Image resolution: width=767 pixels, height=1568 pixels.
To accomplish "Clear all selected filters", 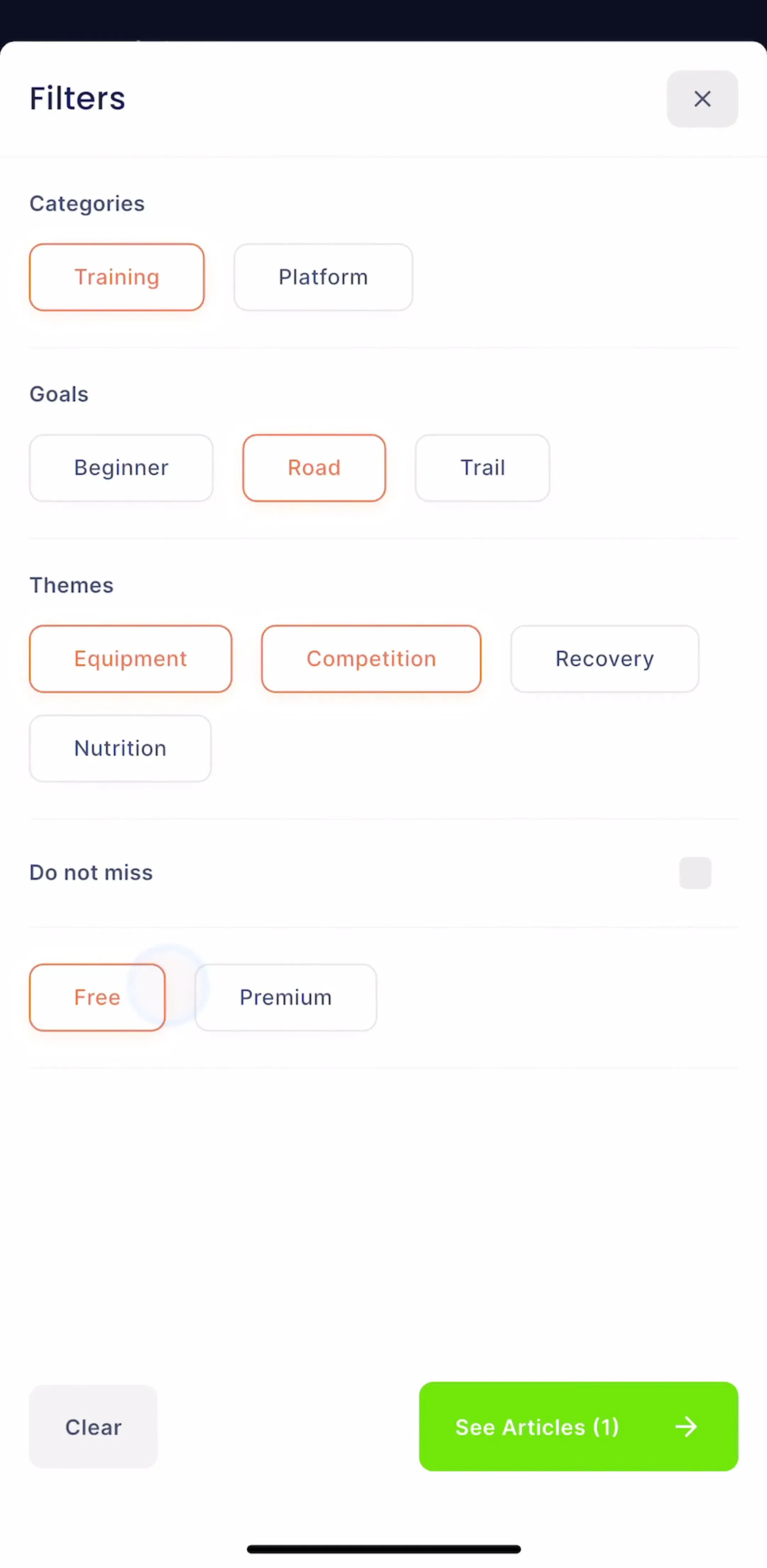I will [x=93, y=1426].
